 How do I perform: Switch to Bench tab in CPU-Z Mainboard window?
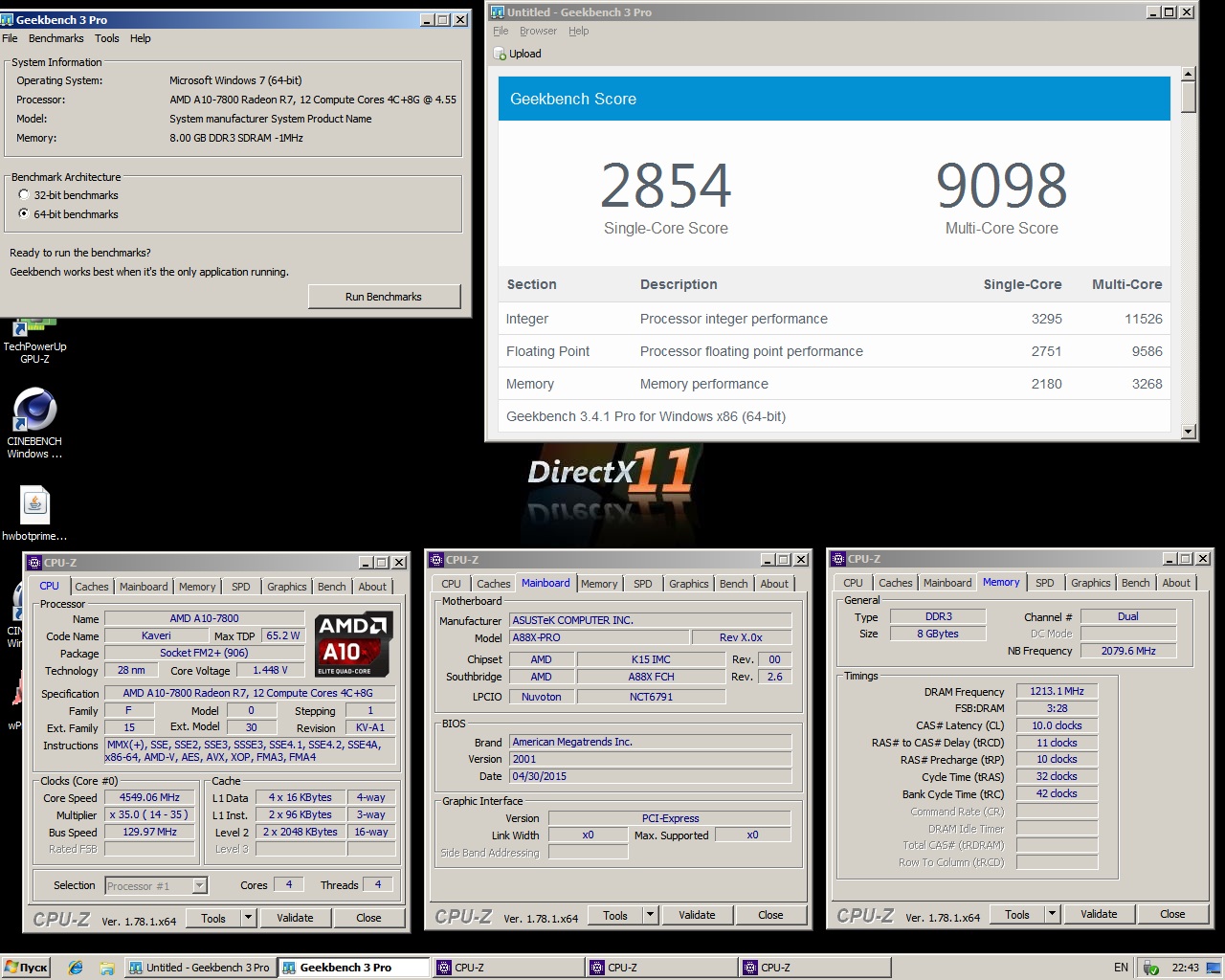pyautogui.click(x=734, y=584)
